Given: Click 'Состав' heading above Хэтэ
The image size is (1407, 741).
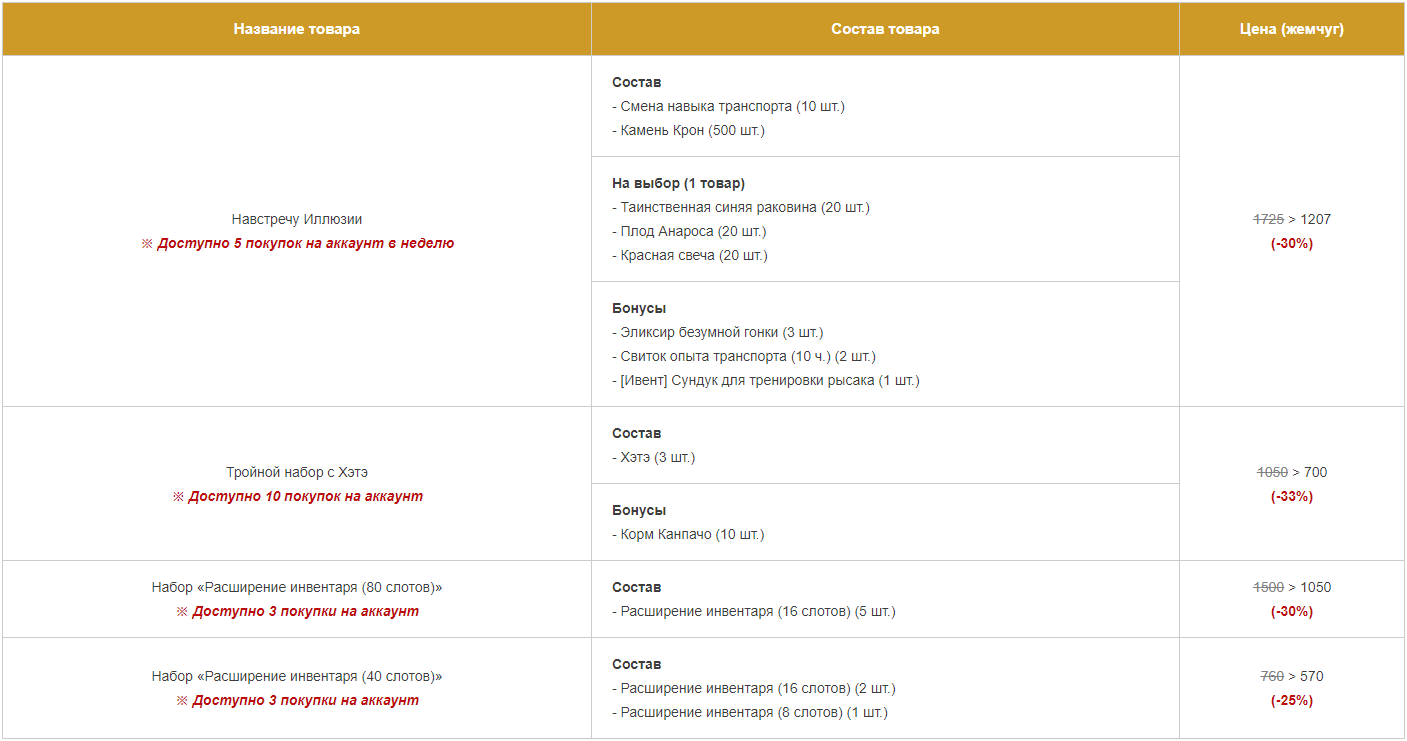Looking at the screenshot, I should click(x=637, y=433).
